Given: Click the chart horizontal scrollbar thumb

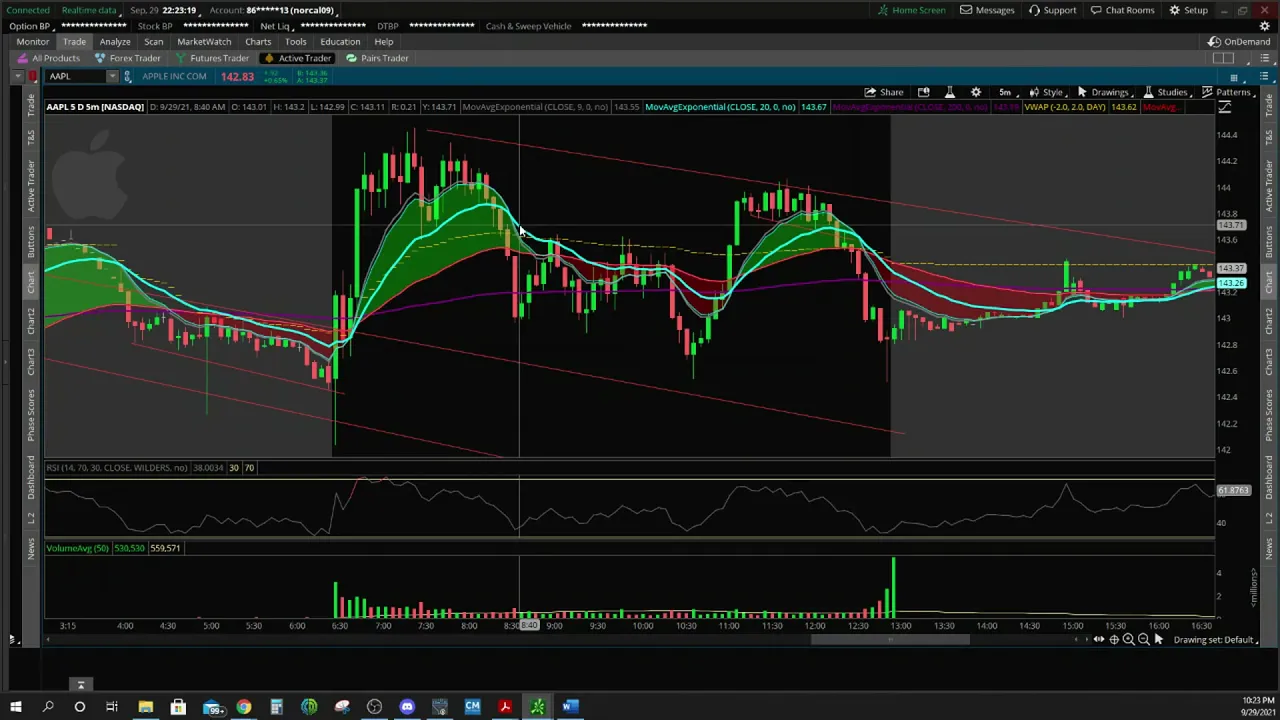Looking at the screenshot, I should tap(889, 640).
